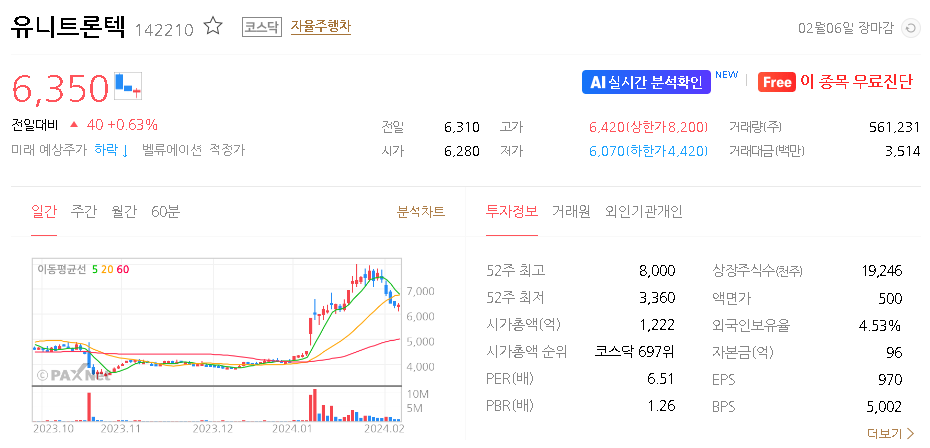The image size is (930, 448).
Task: Select the 일간 chart tab
Action: (44, 212)
